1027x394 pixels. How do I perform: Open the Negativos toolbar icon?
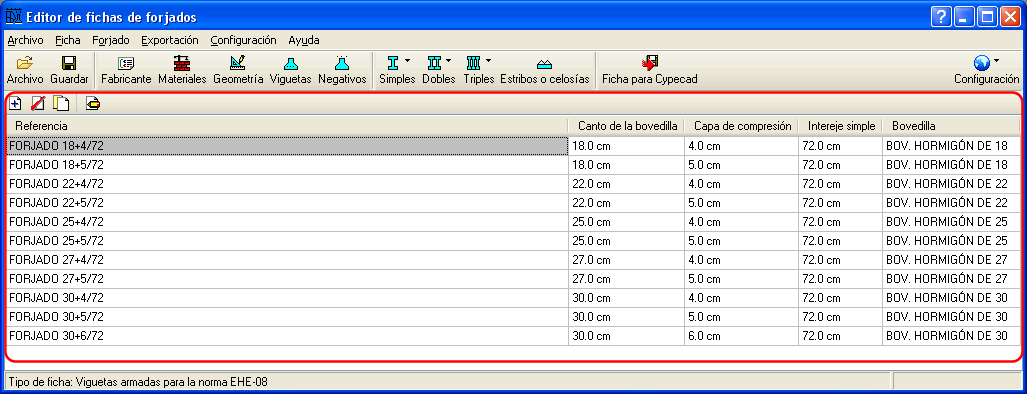pyautogui.click(x=341, y=63)
